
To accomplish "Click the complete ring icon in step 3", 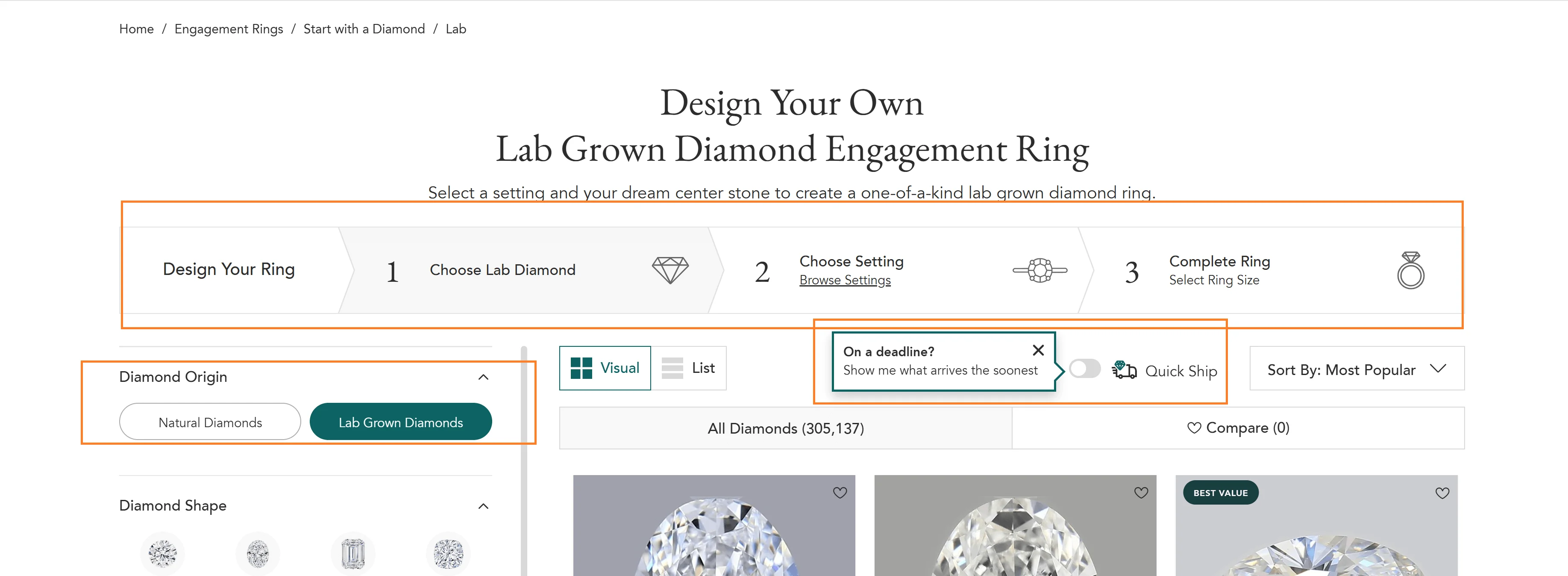I will coord(1410,270).
